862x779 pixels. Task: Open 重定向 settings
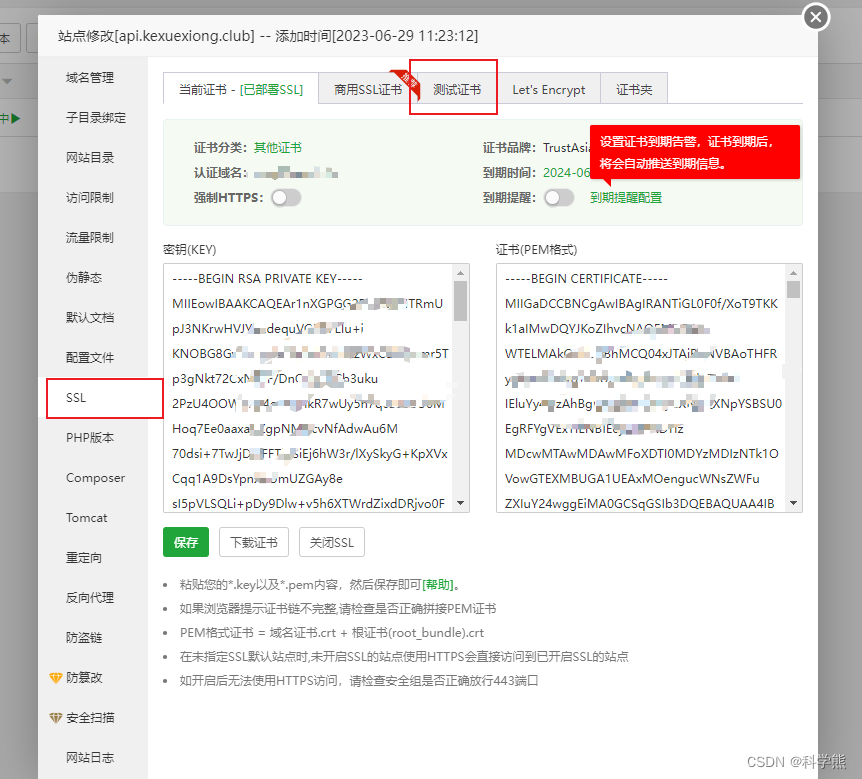tap(84, 558)
